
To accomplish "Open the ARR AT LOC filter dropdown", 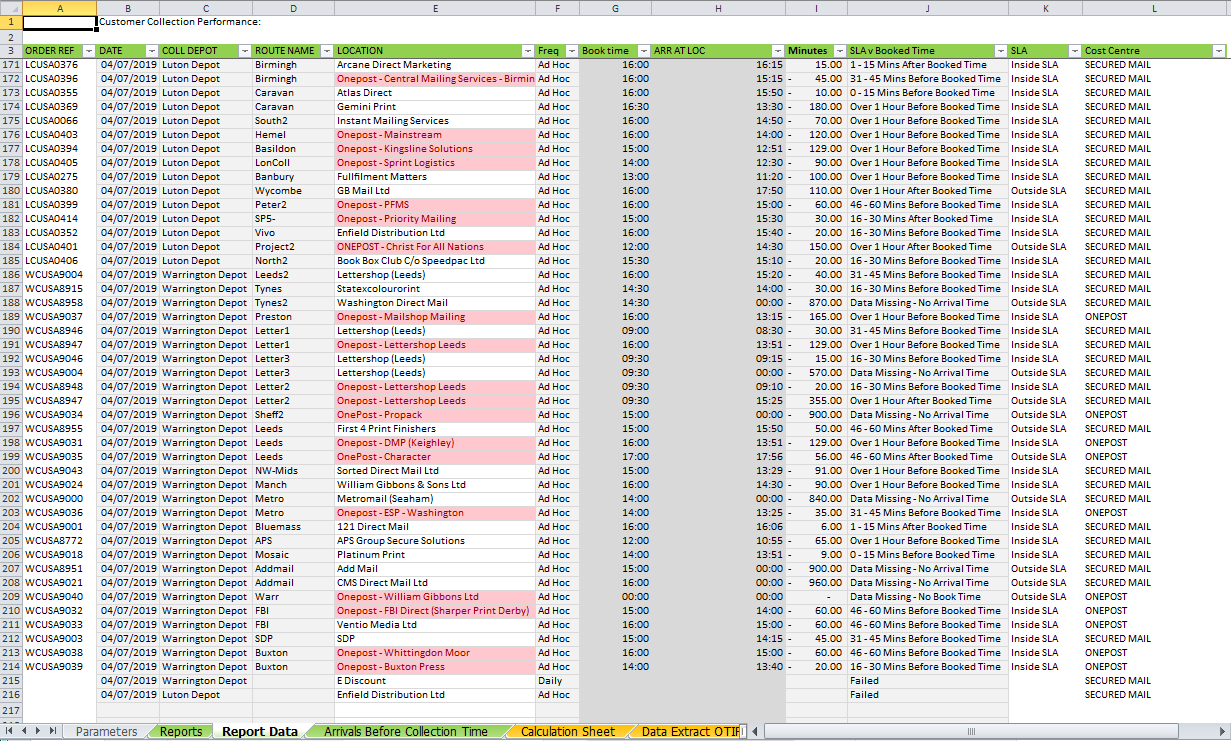I will coord(777,51).
